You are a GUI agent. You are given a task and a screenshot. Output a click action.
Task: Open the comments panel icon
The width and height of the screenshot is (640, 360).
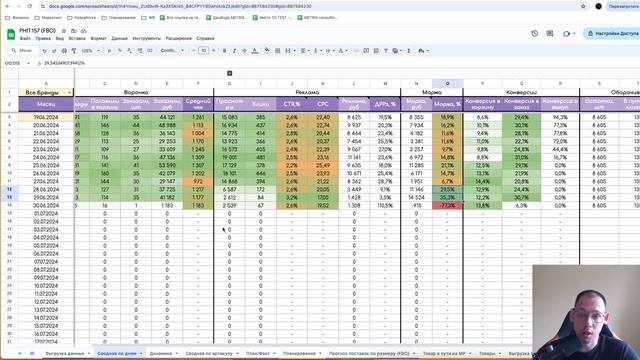tap(550, 33)
